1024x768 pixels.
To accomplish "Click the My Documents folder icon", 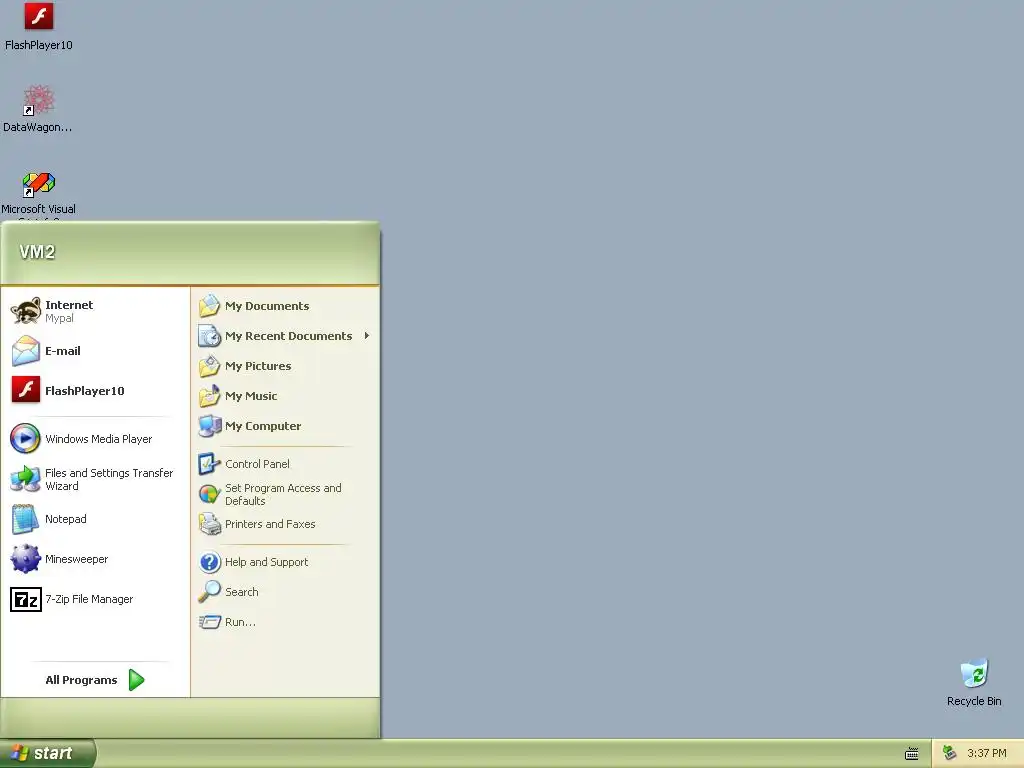I will [210, 306].
